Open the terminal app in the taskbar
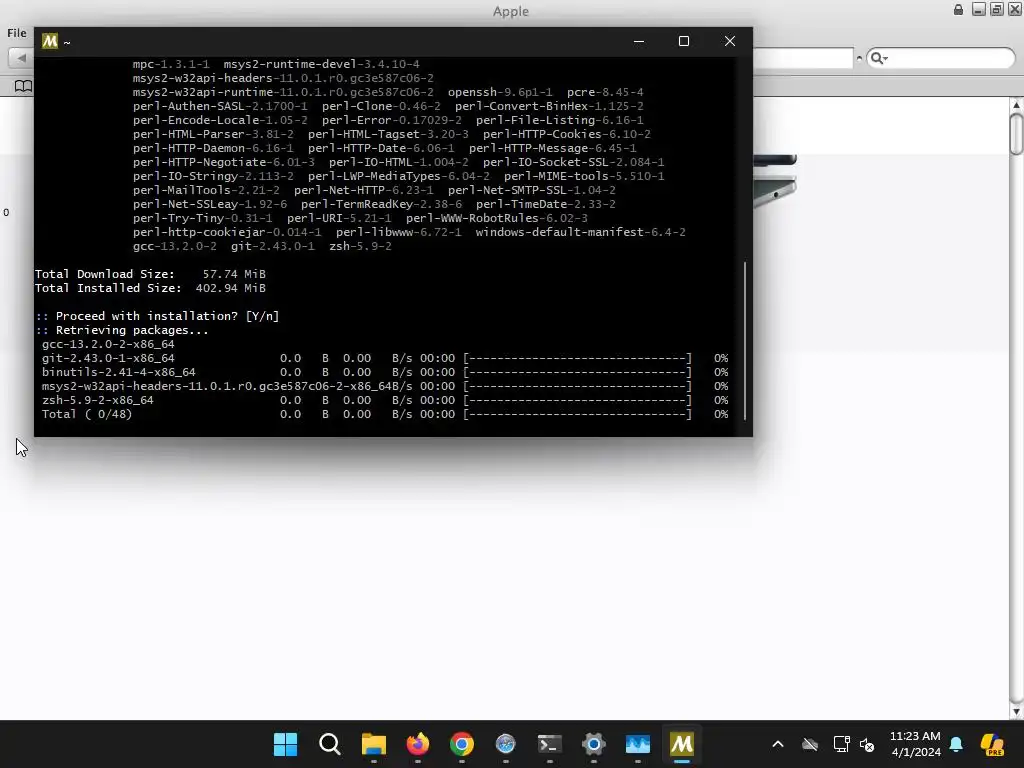Image resolution: width=1024 pixels, height=768 pixels. pos(549,744)
